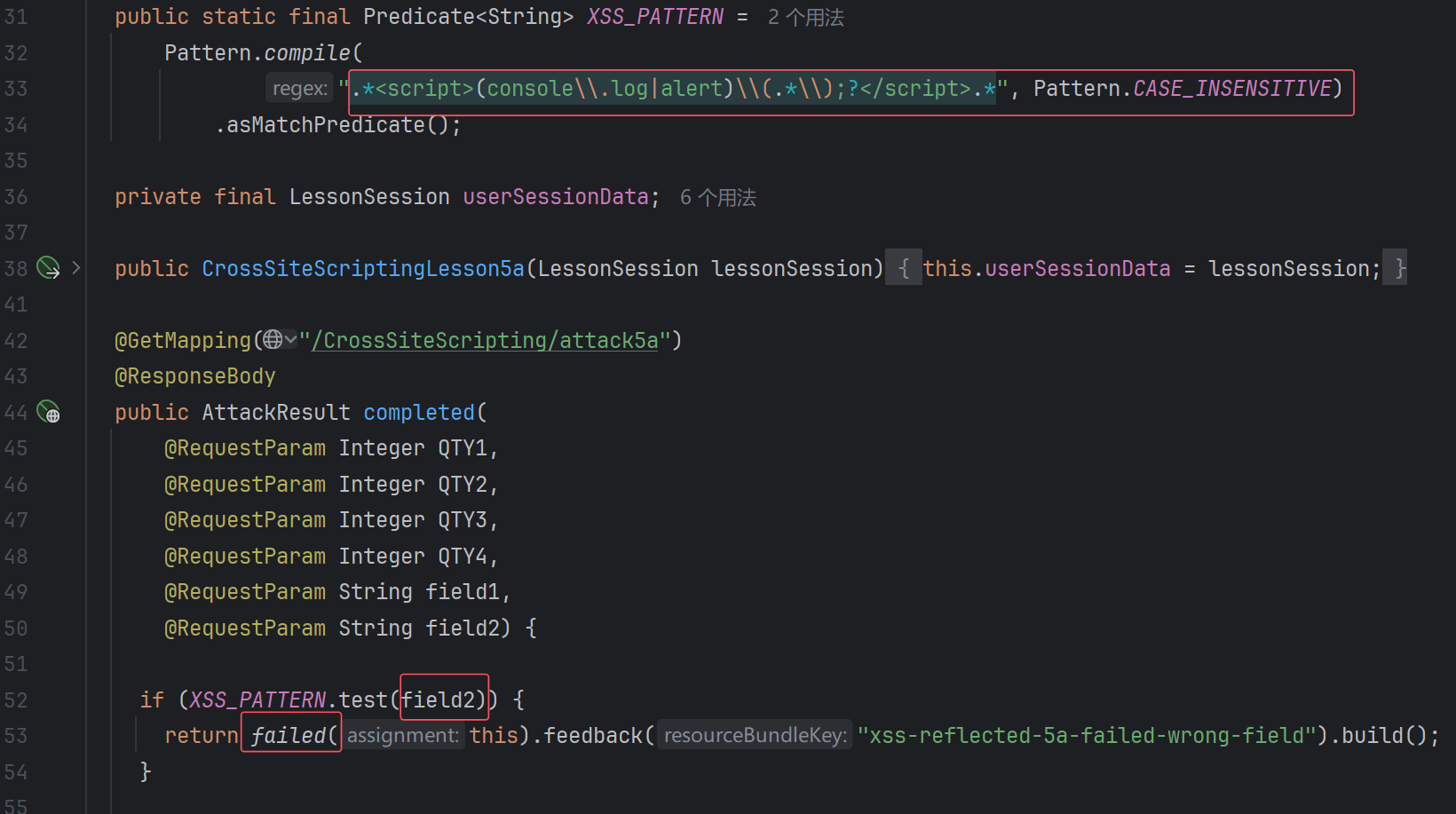Open the globe URL dropdown in @GetMapping

[280, 339]
